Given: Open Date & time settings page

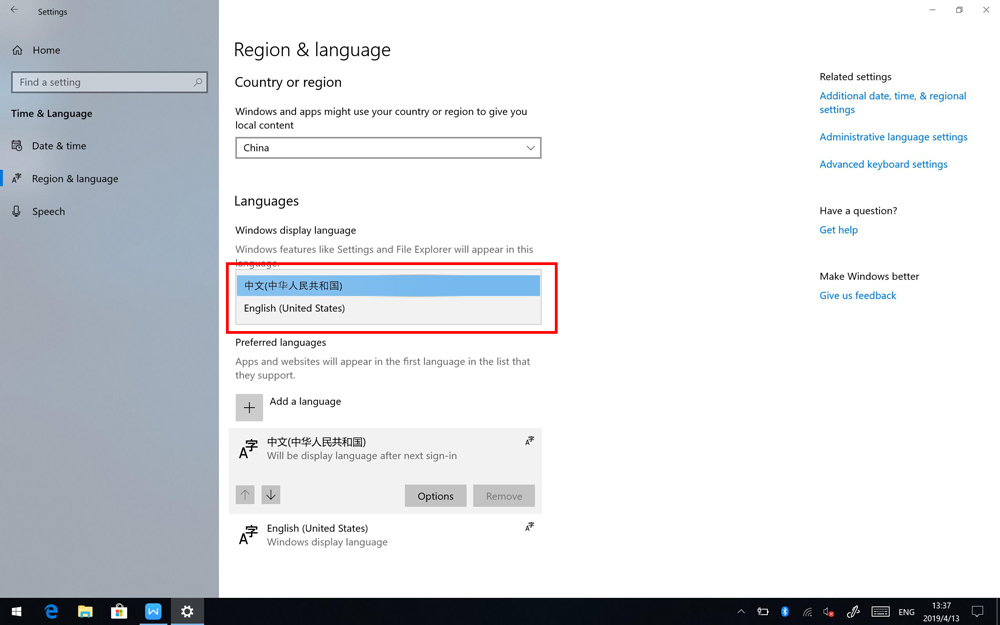Looking at the screenshot, I should click(59, 146).
